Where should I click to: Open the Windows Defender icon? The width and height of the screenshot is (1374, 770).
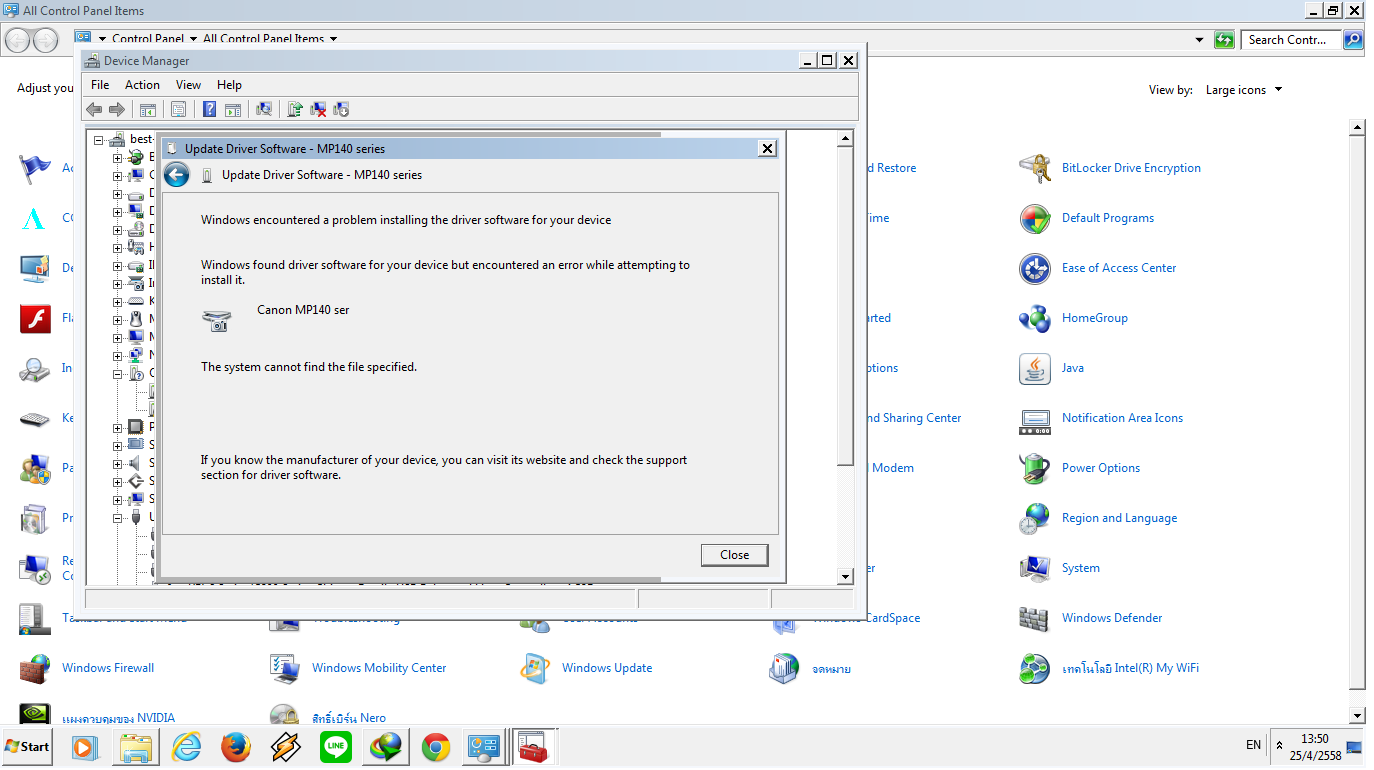1035,618
